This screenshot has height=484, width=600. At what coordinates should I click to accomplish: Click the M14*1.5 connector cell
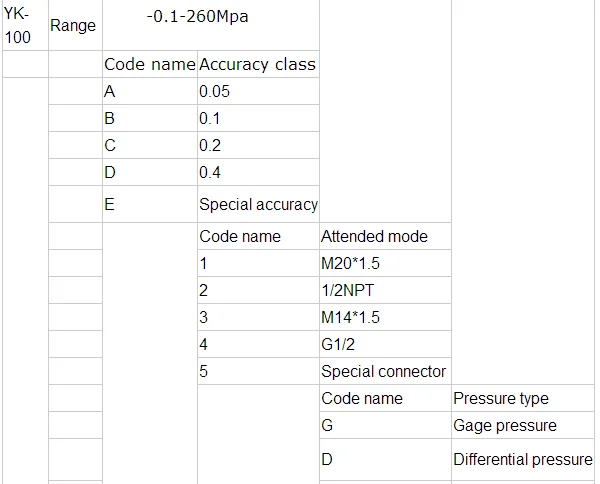(x=385, y=317)
